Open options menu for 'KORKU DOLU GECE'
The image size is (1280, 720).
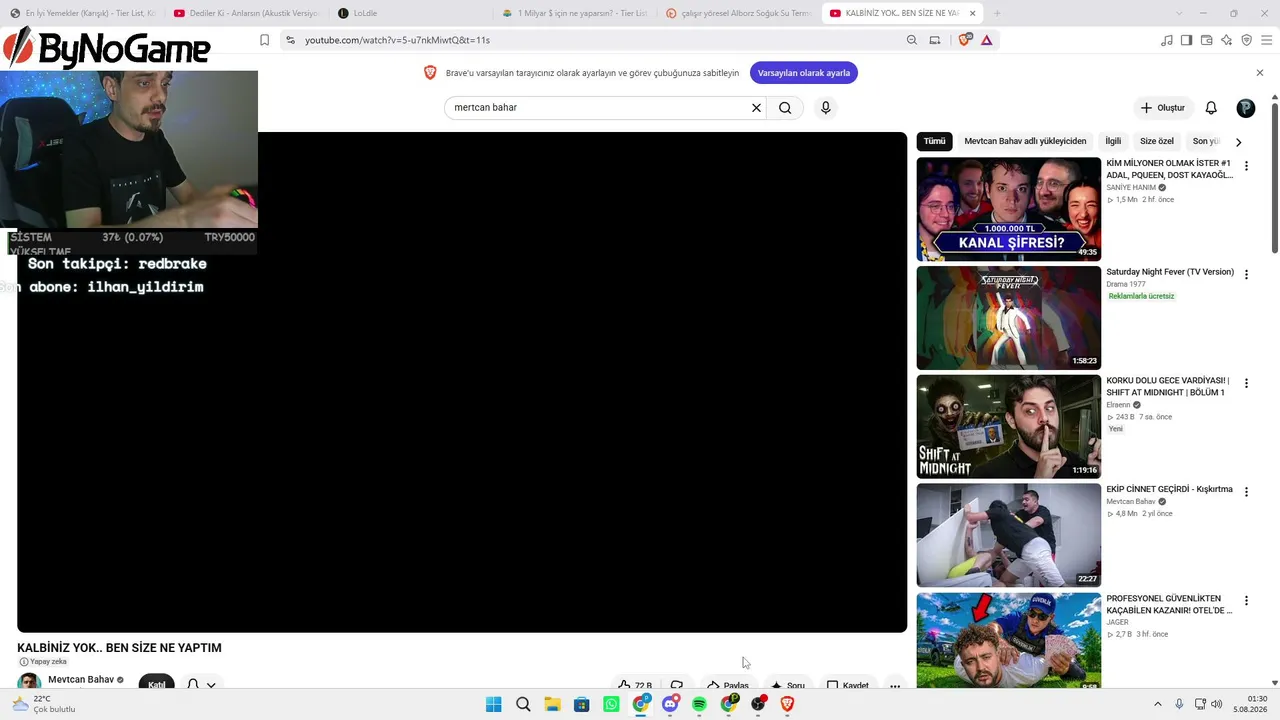pos(1246,384)
